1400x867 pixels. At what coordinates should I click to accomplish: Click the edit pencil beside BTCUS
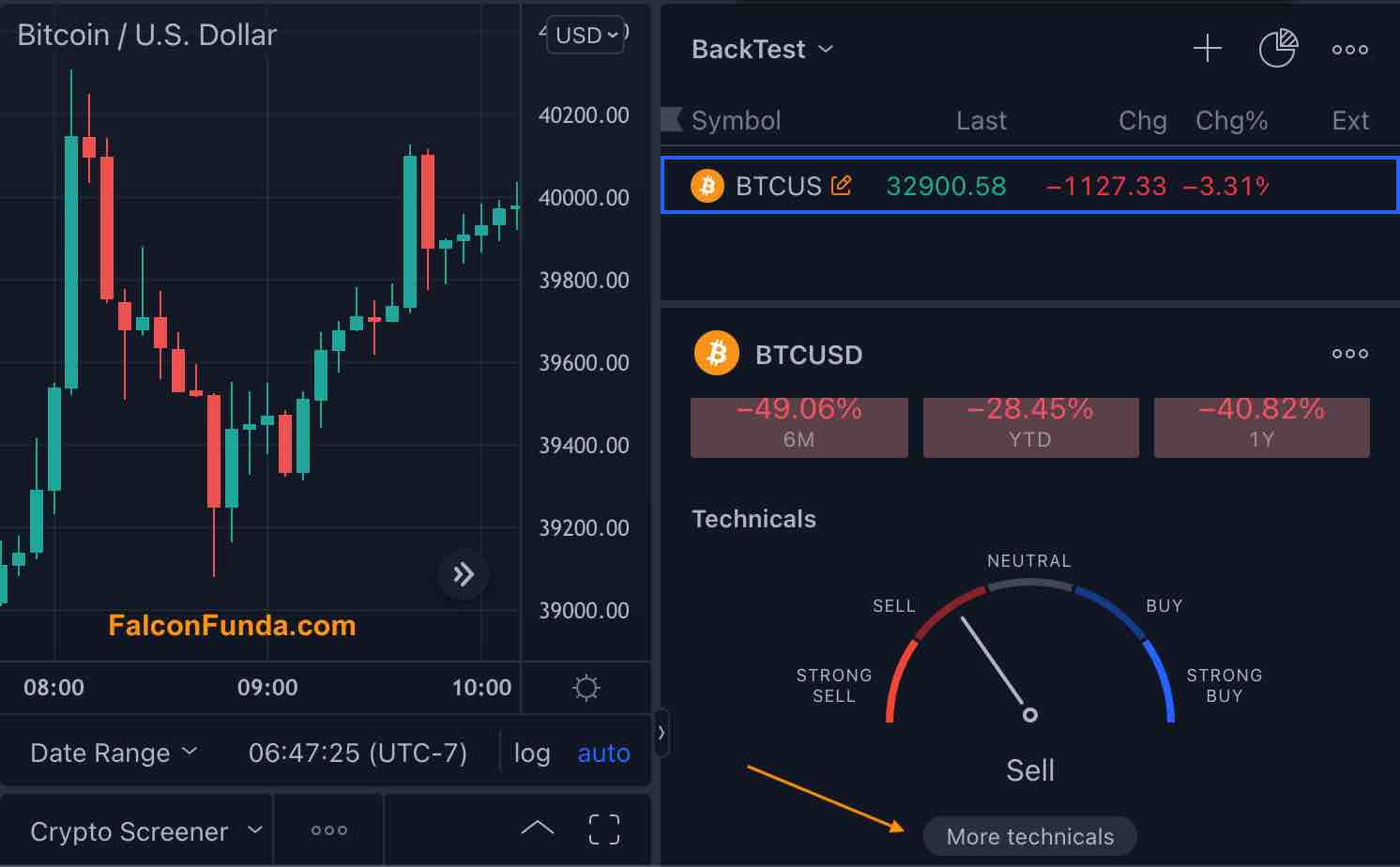tap(842, 185)
